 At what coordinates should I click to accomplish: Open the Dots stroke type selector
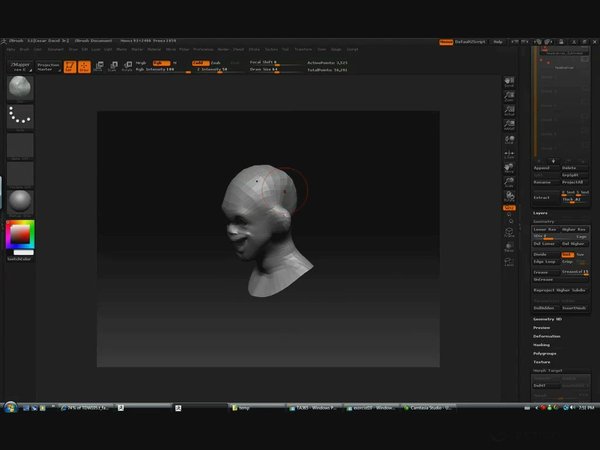click(20, 117)
